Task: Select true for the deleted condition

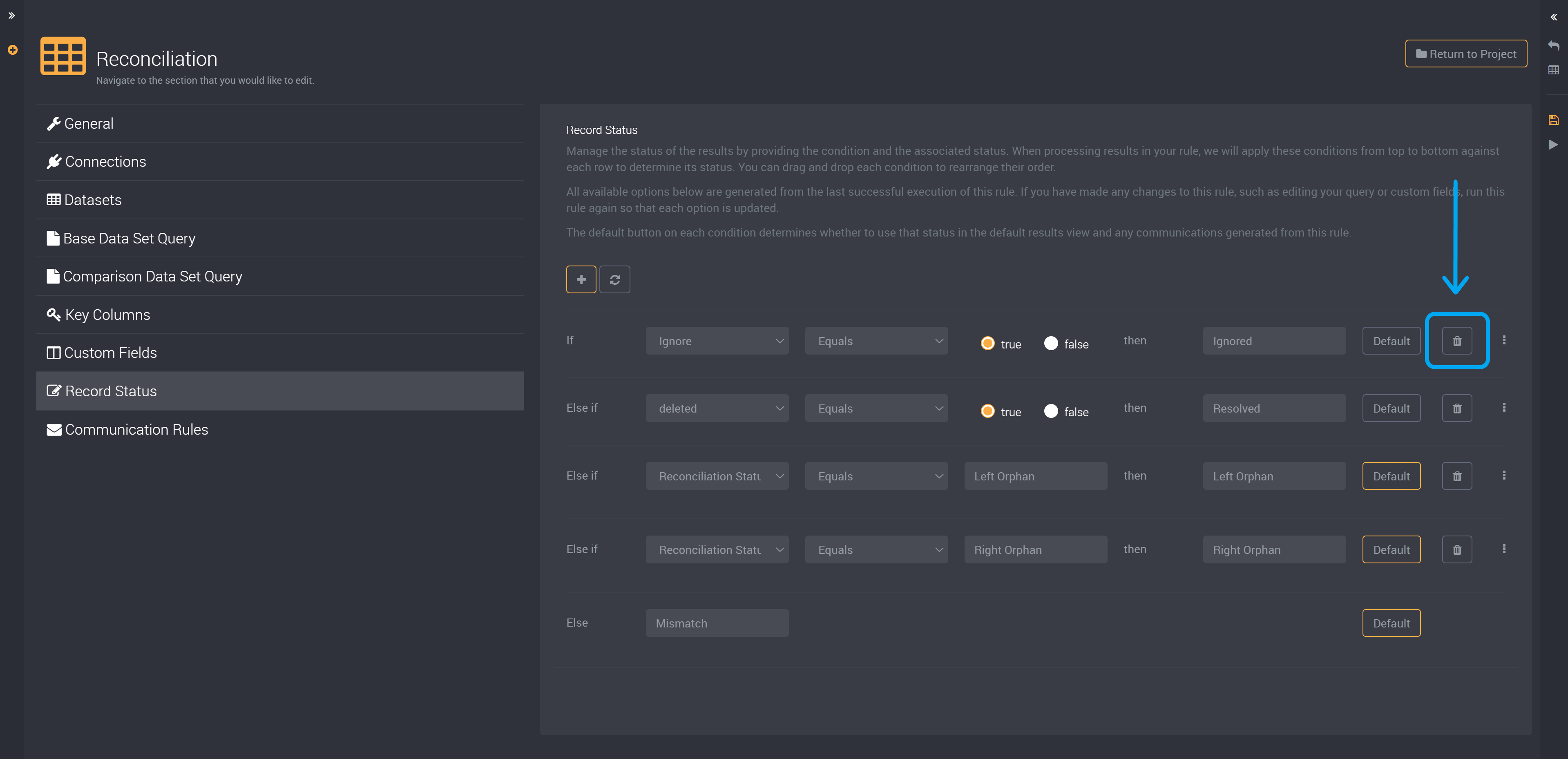Action: (x=987, y=411)
